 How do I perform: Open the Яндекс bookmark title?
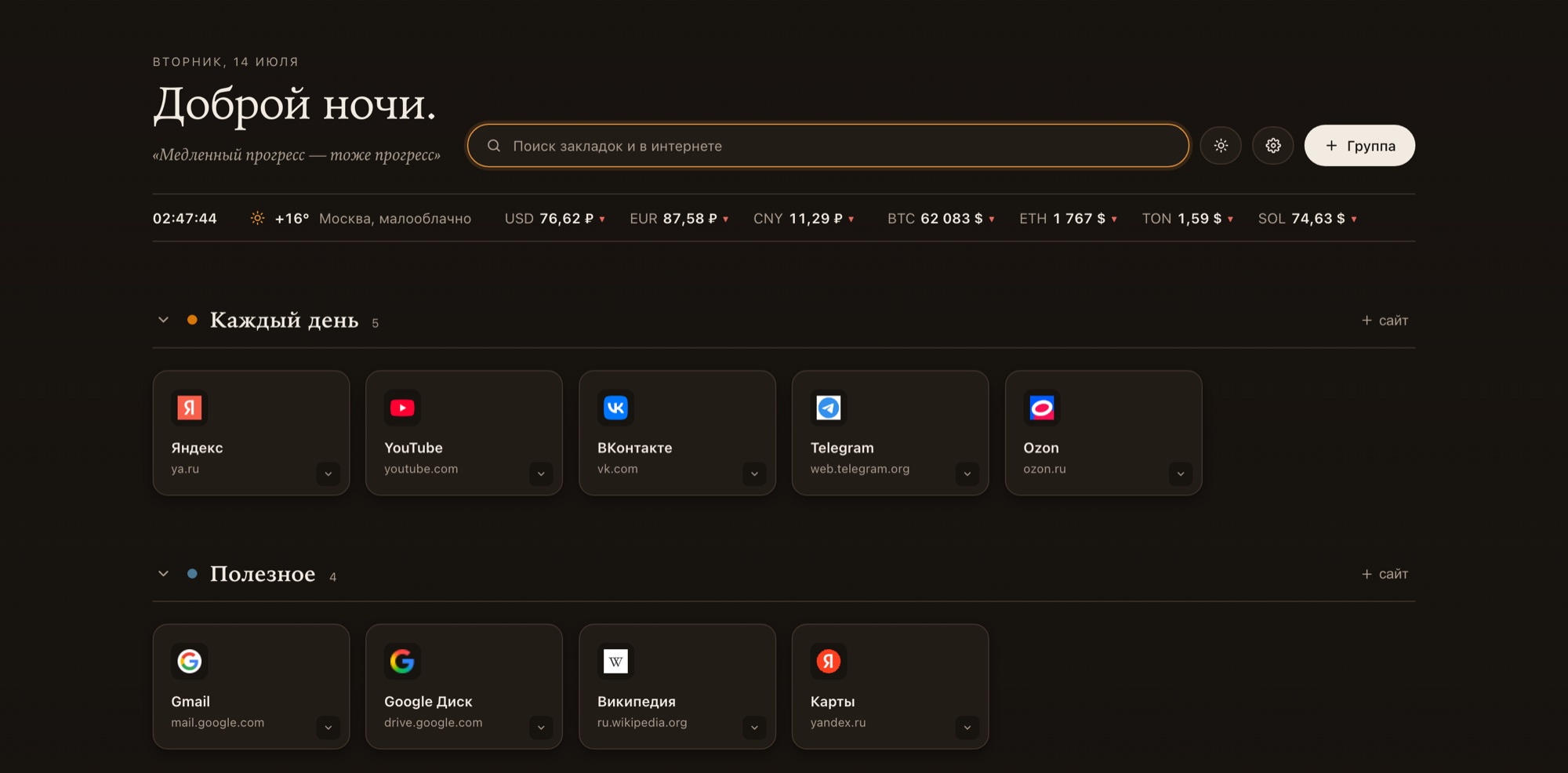(197, 448)
